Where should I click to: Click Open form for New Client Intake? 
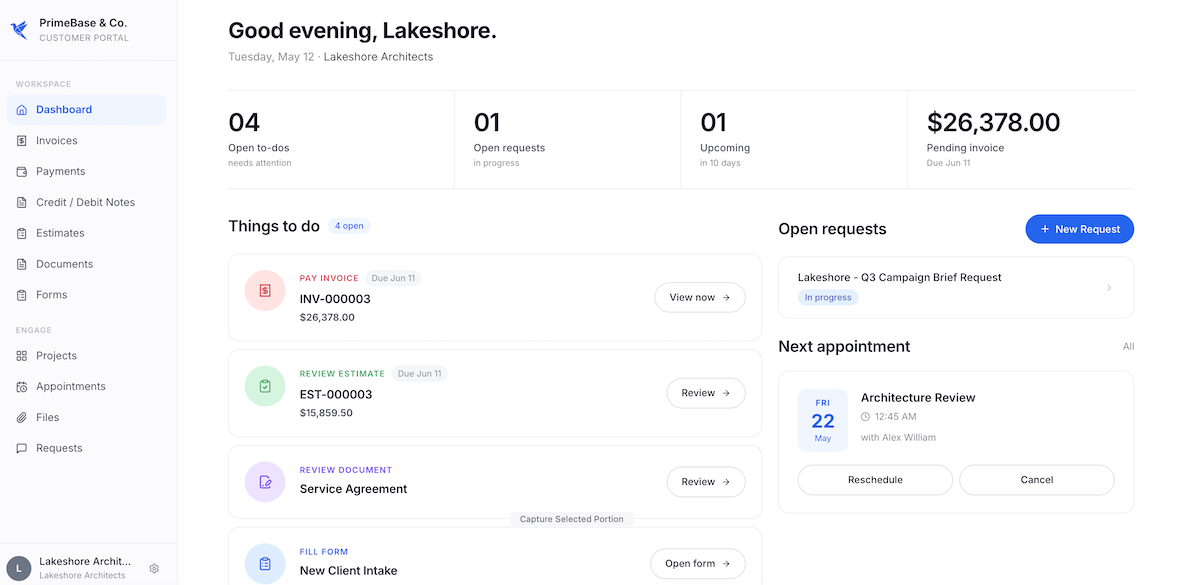pos(698,564)
